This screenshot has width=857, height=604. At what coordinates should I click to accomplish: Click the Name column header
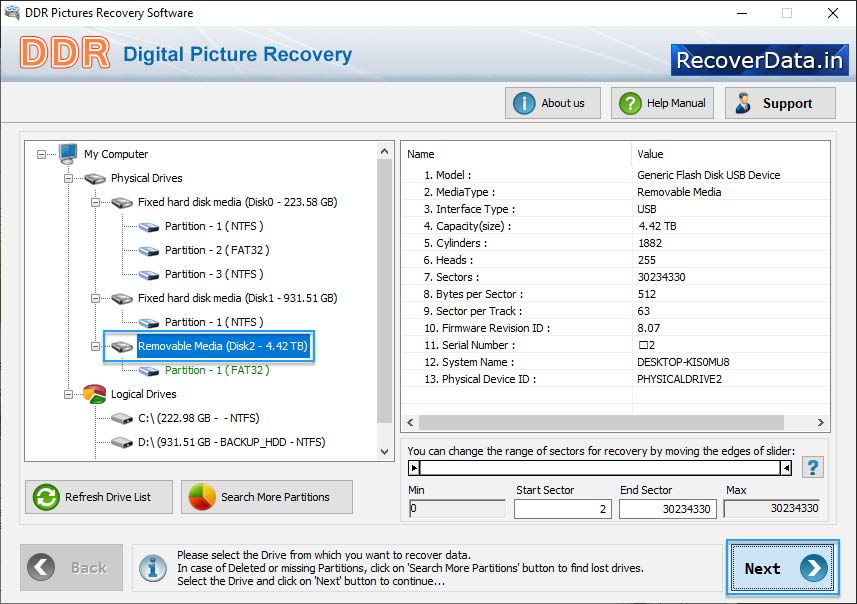(x=516, y=154)
